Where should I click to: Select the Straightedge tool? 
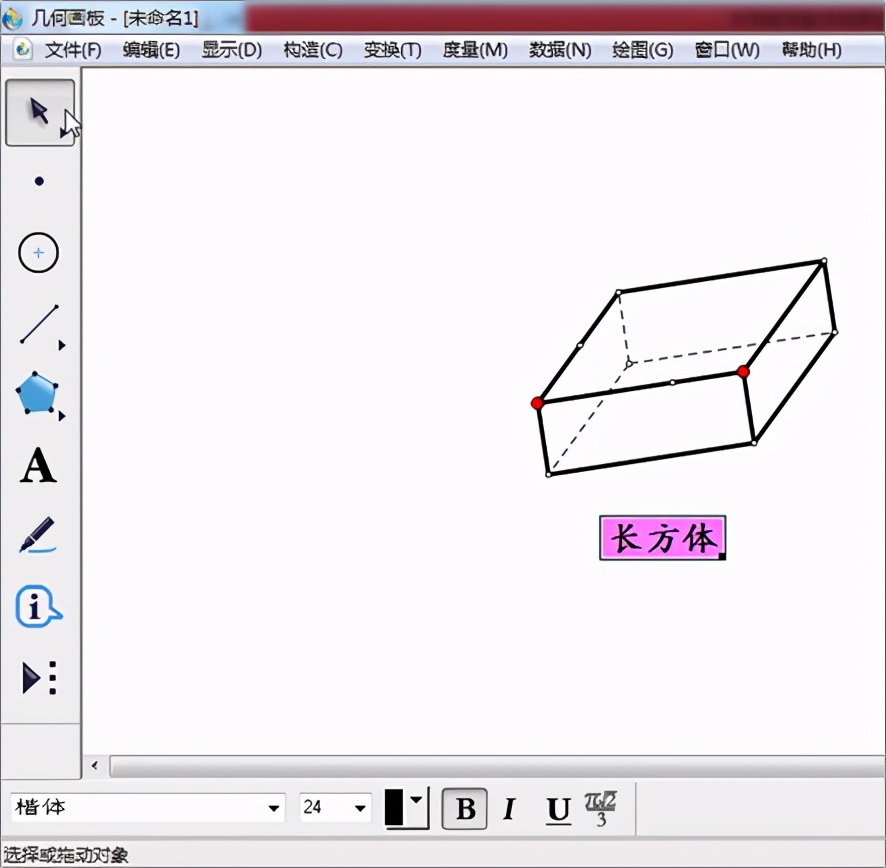coord(38,323)
